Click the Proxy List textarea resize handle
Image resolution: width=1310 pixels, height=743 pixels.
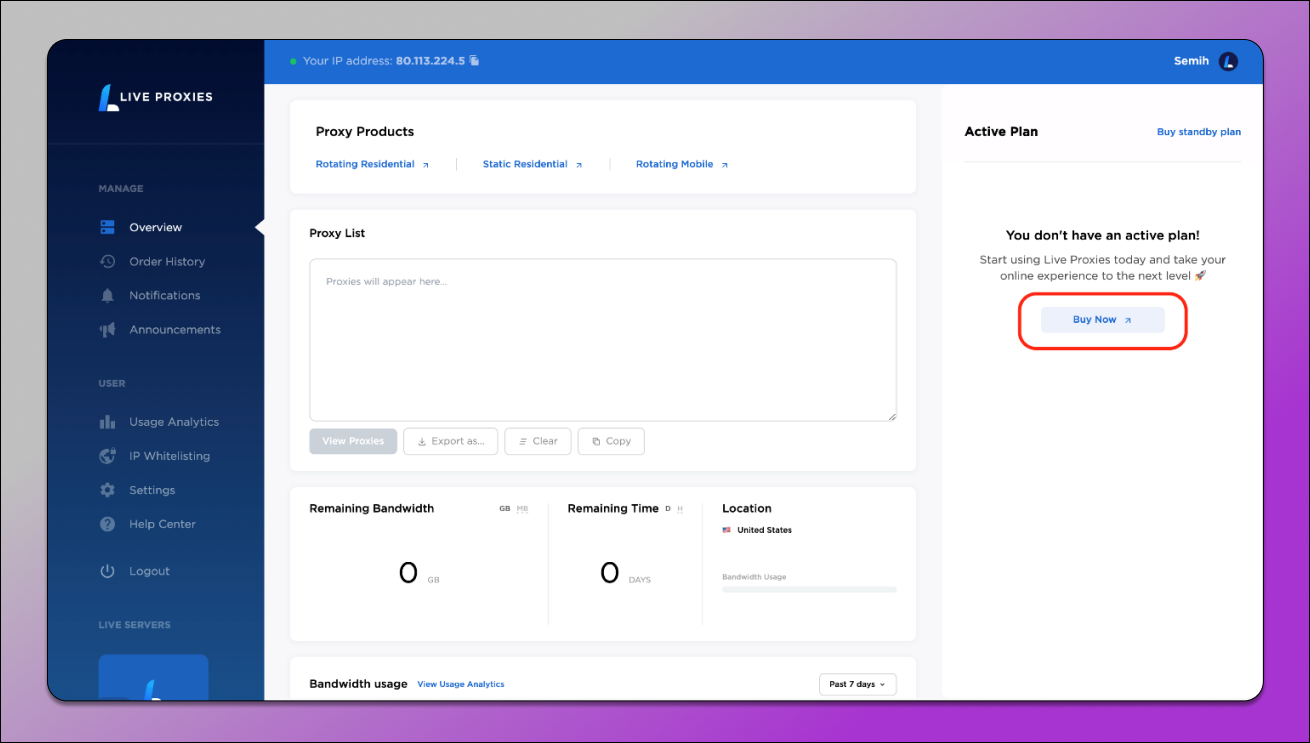(892, 416)
